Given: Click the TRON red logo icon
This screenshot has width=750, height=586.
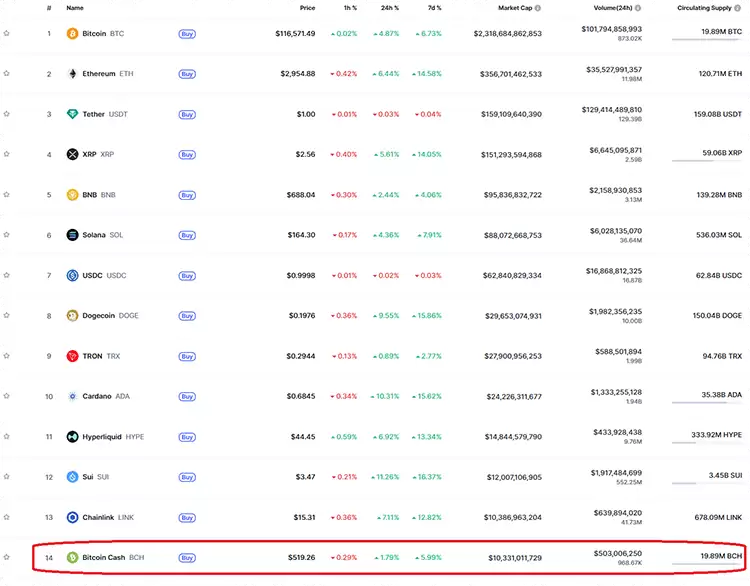Looking at the screenshot, I should (x=72, y=356).
